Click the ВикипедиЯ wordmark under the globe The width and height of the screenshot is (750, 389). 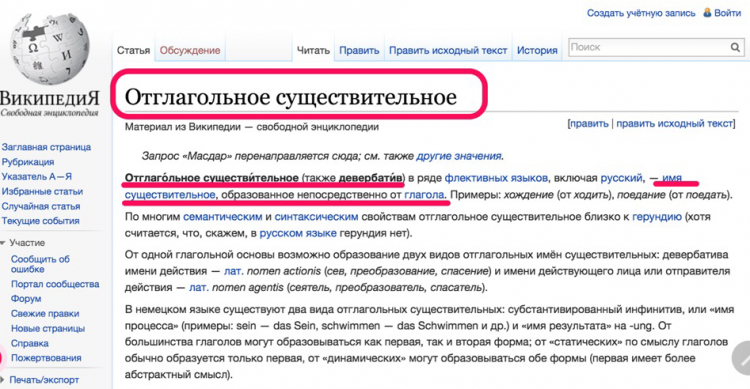[50, 98]
